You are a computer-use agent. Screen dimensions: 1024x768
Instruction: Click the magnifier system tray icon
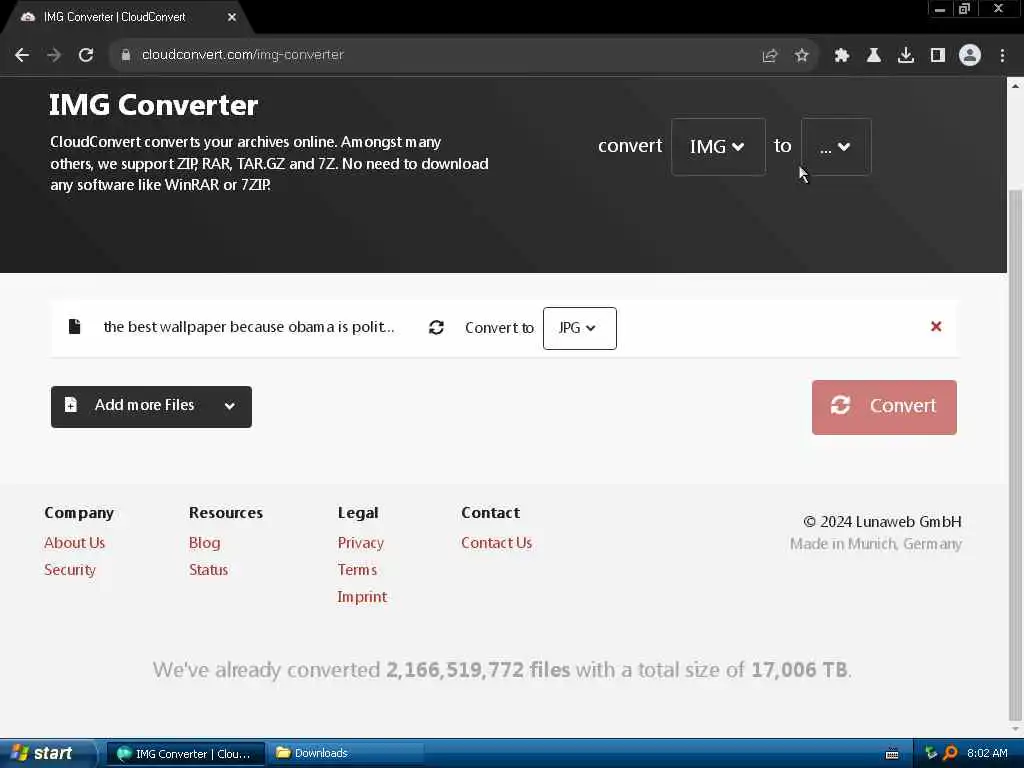point(950,753)
